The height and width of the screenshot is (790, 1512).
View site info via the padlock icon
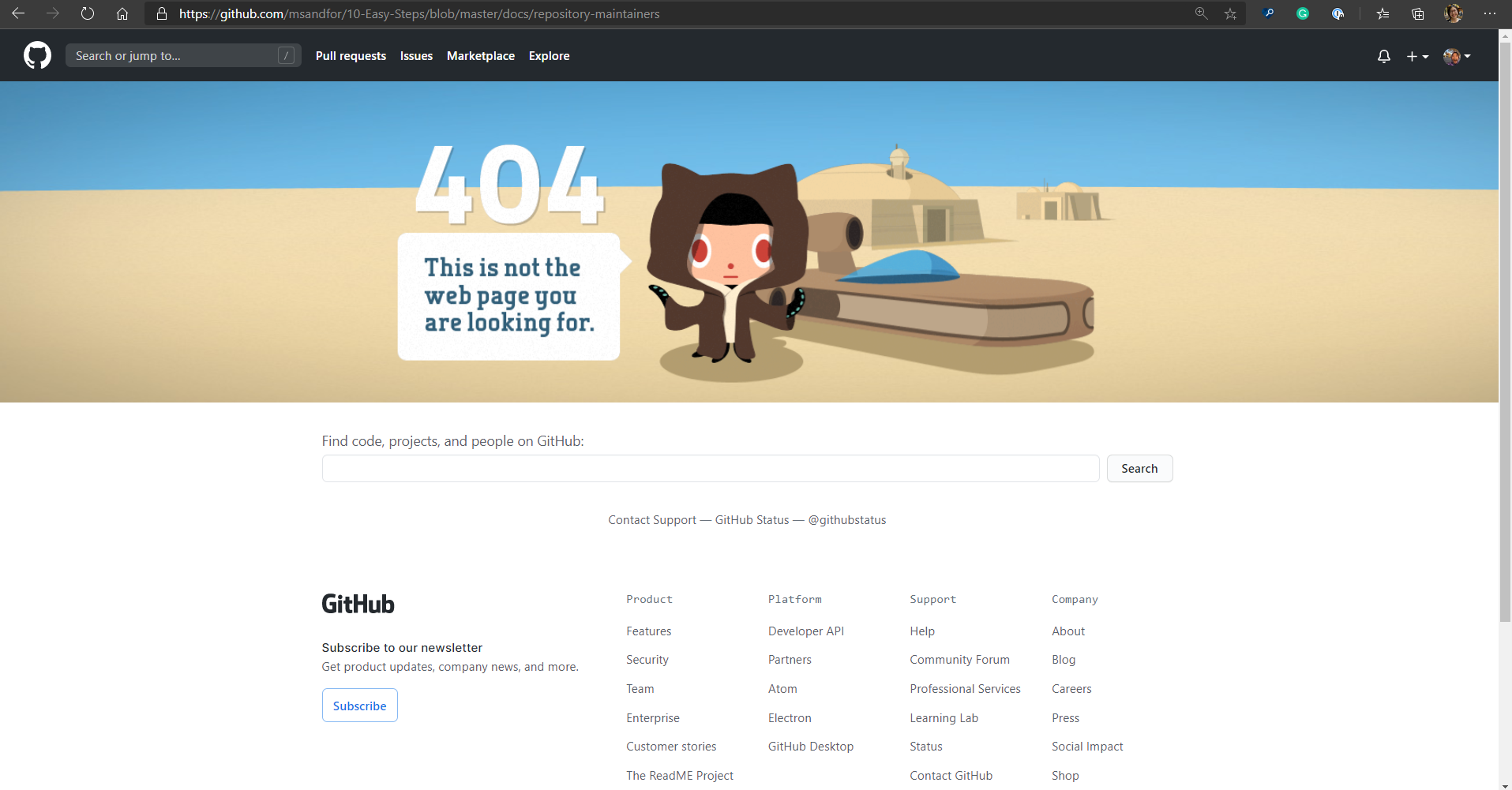[162, 13]
